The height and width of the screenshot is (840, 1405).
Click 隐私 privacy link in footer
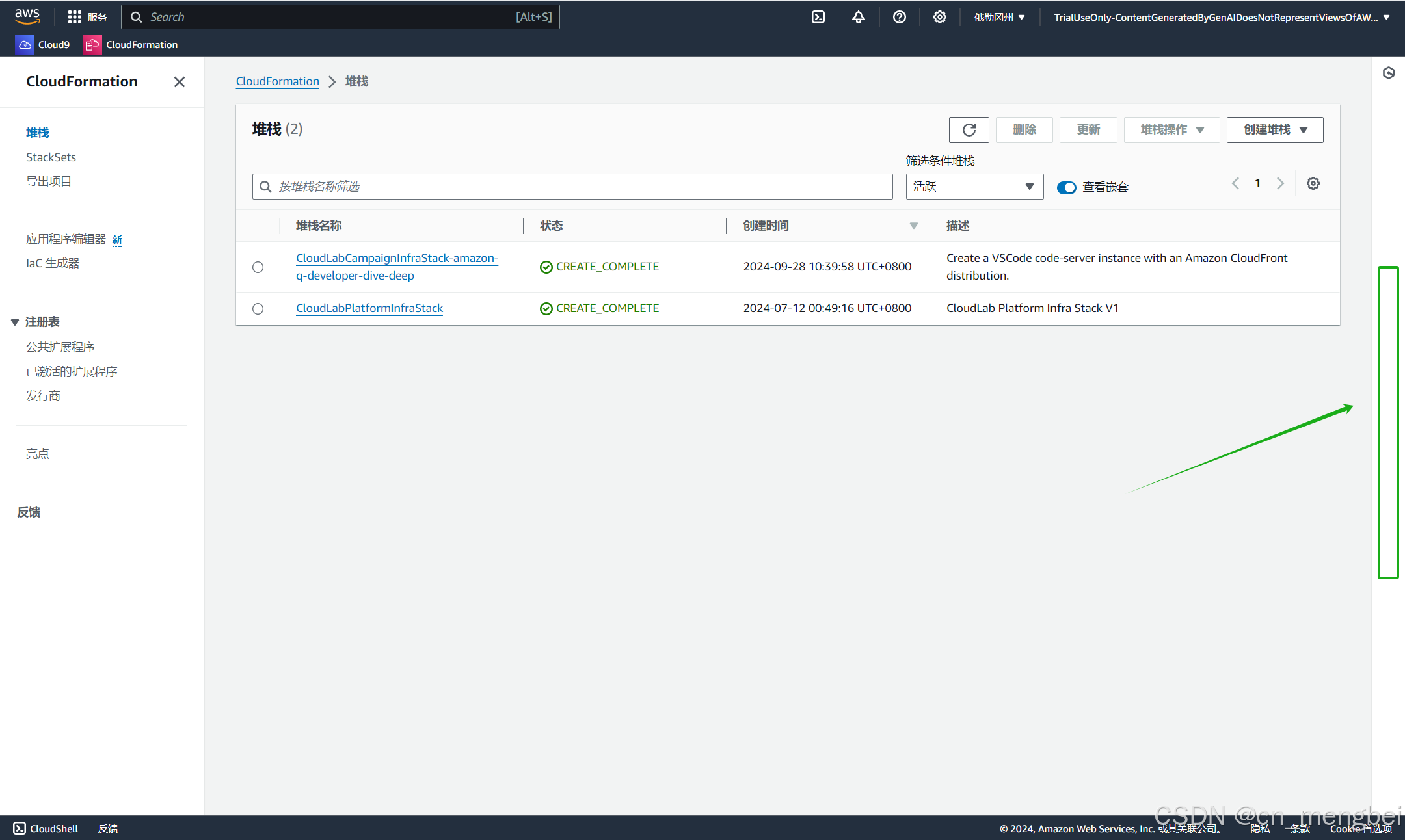[1260, 828]
